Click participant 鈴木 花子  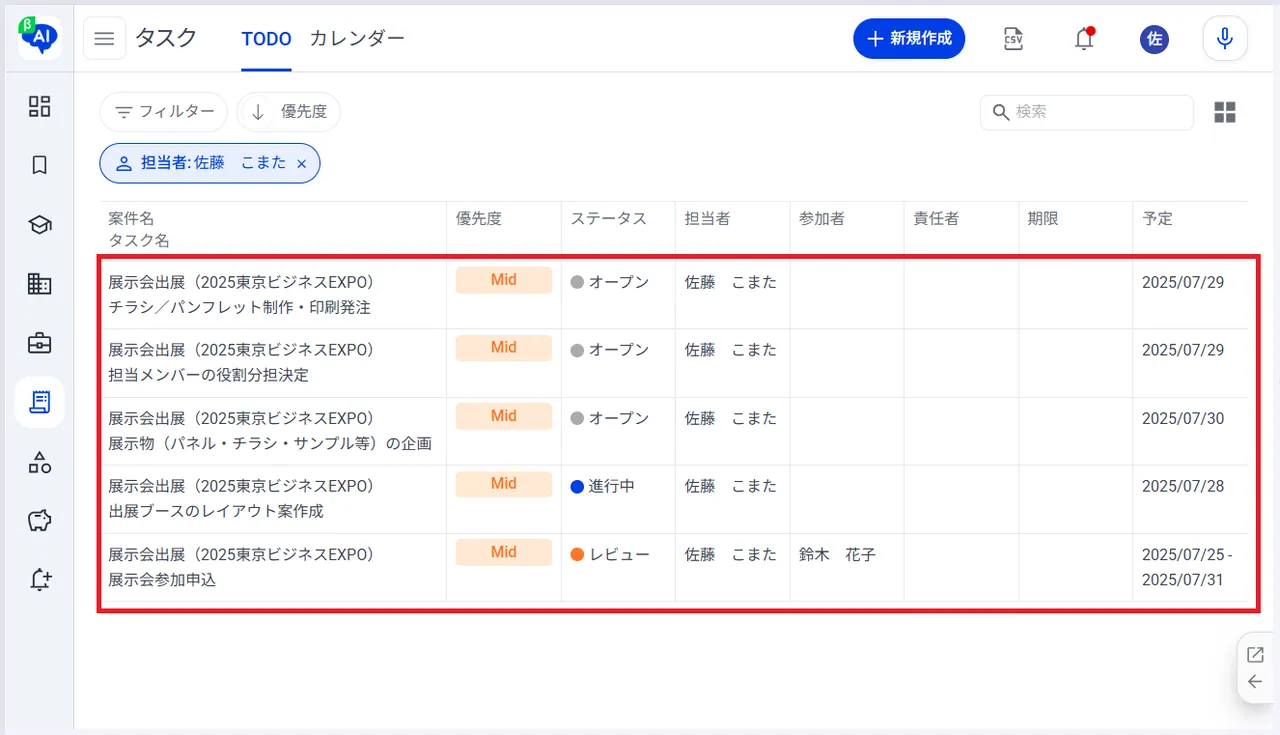(837, 554)
